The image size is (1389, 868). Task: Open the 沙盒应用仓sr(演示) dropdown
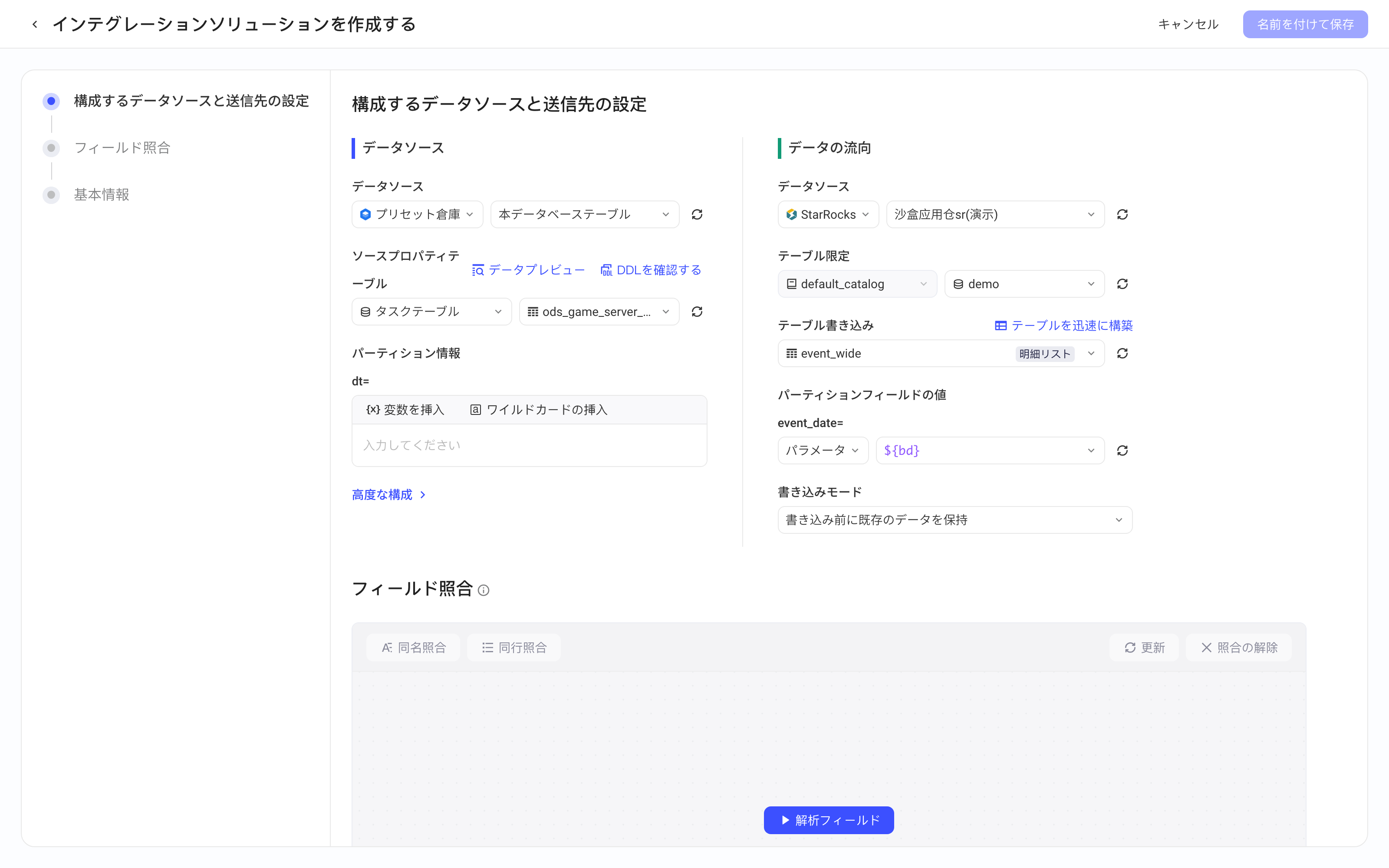[x=995, y=214]
